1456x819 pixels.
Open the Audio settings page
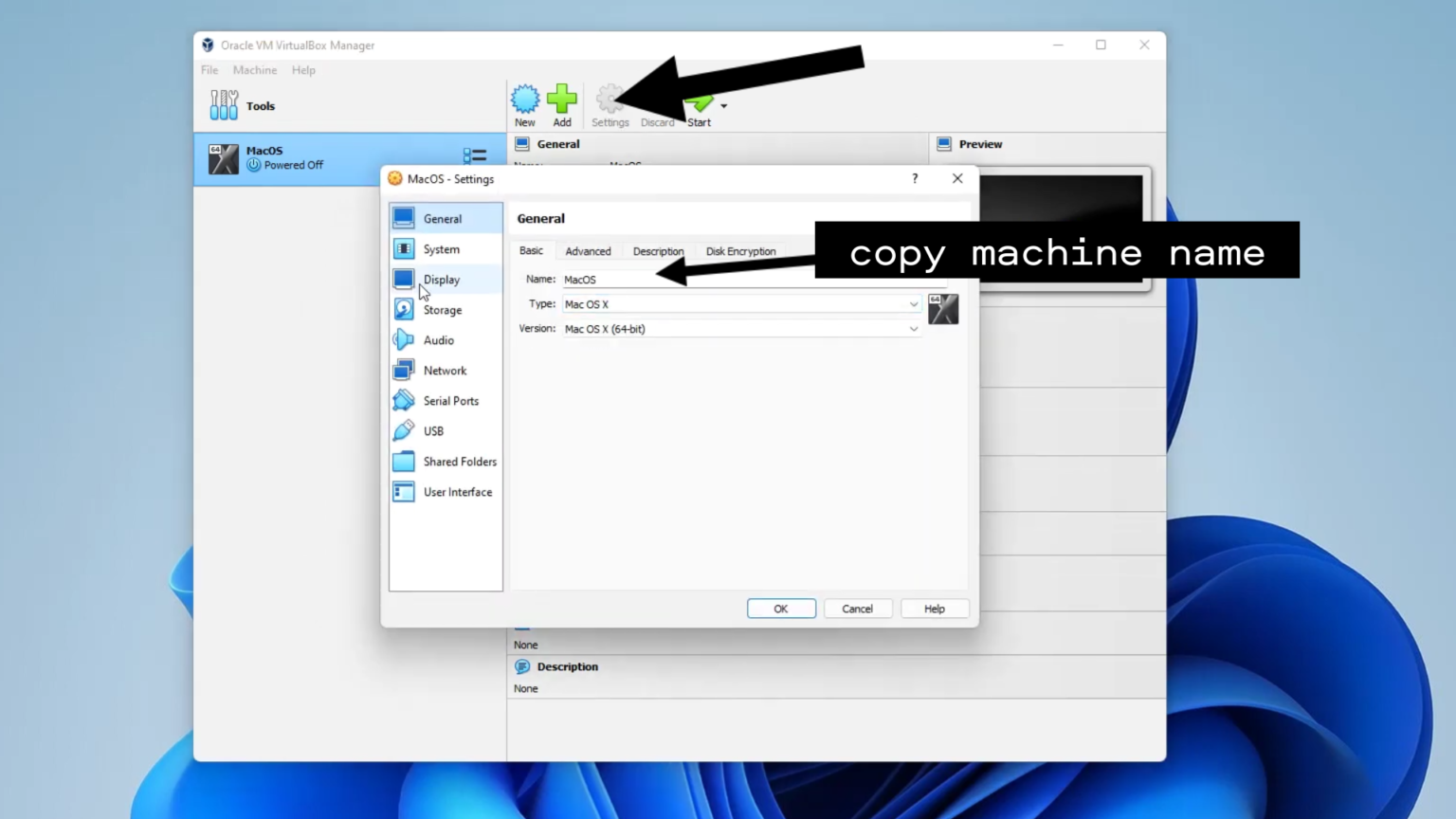[405, 339]
